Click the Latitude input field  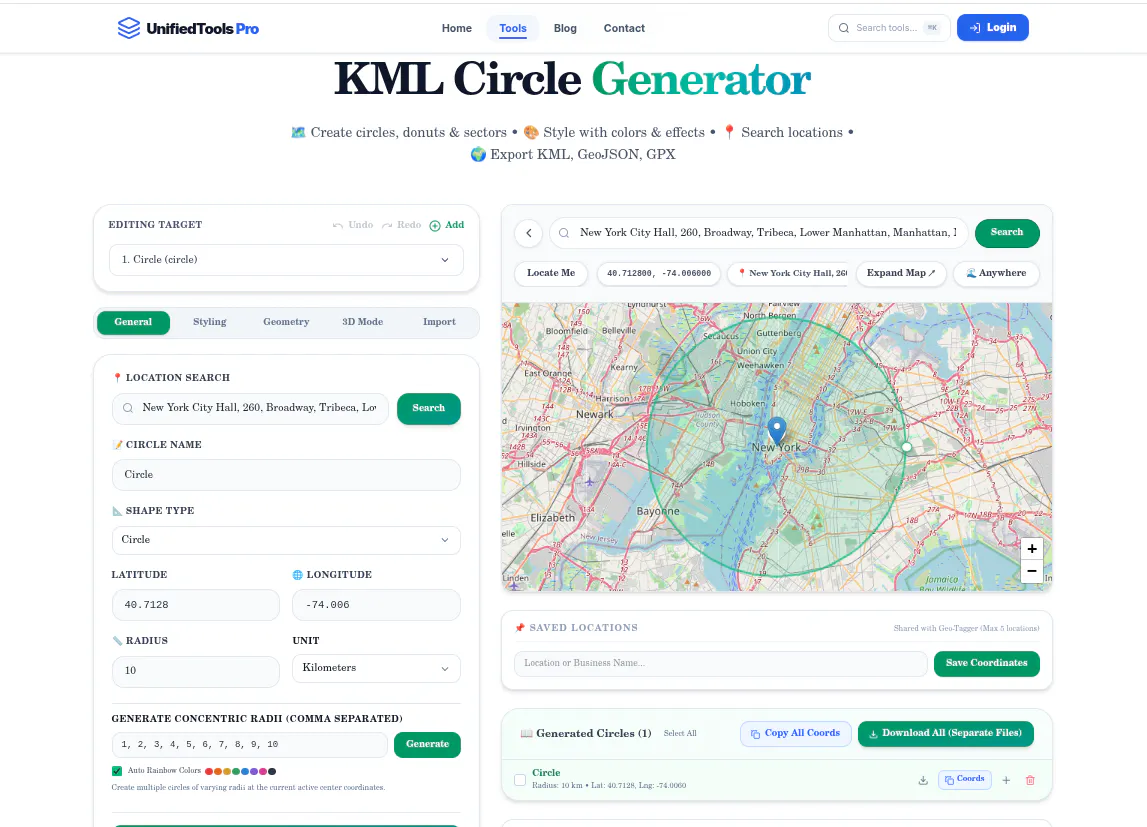tap(195, 605)
